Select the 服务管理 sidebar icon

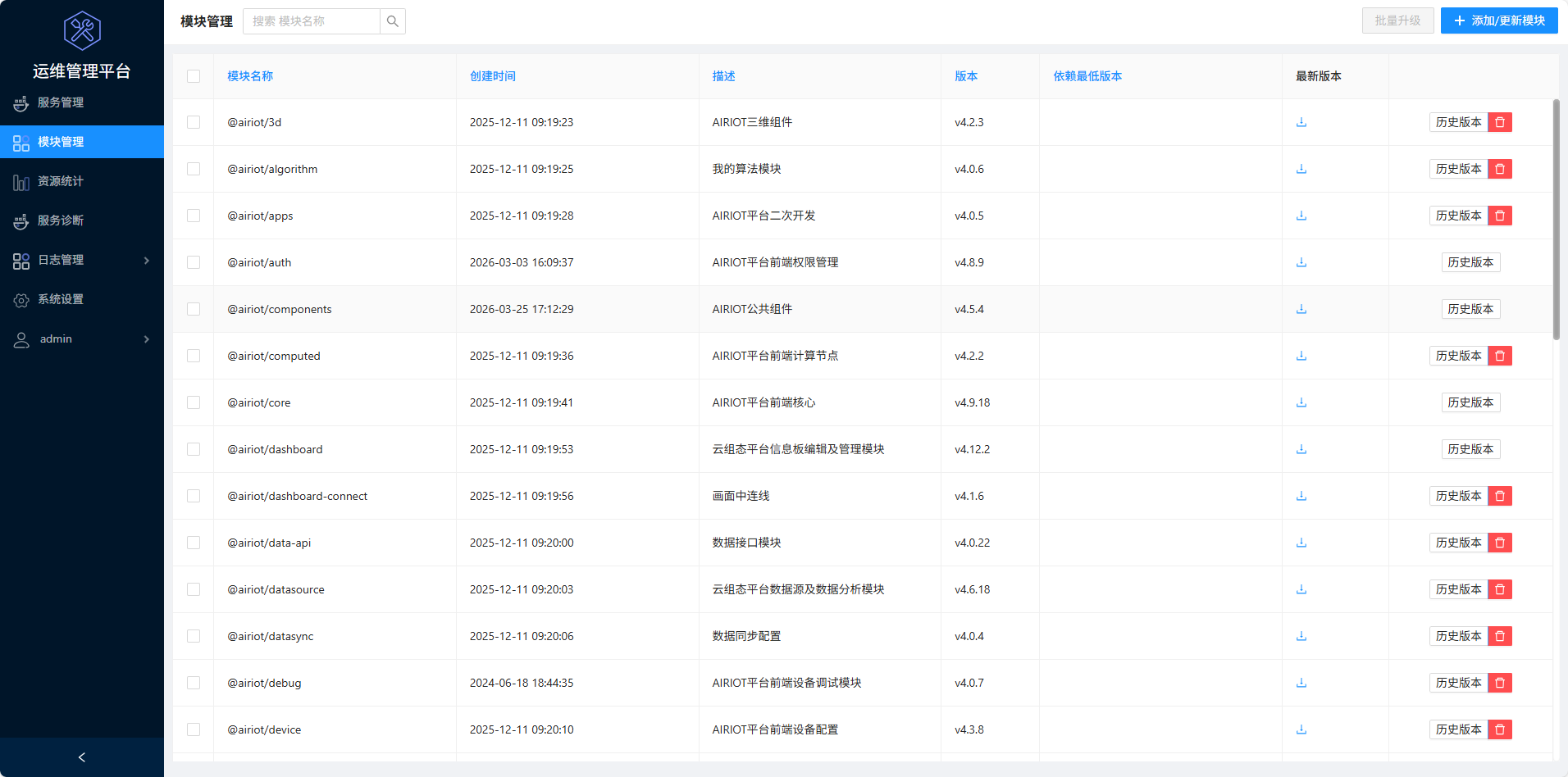[x=21, y=102]
